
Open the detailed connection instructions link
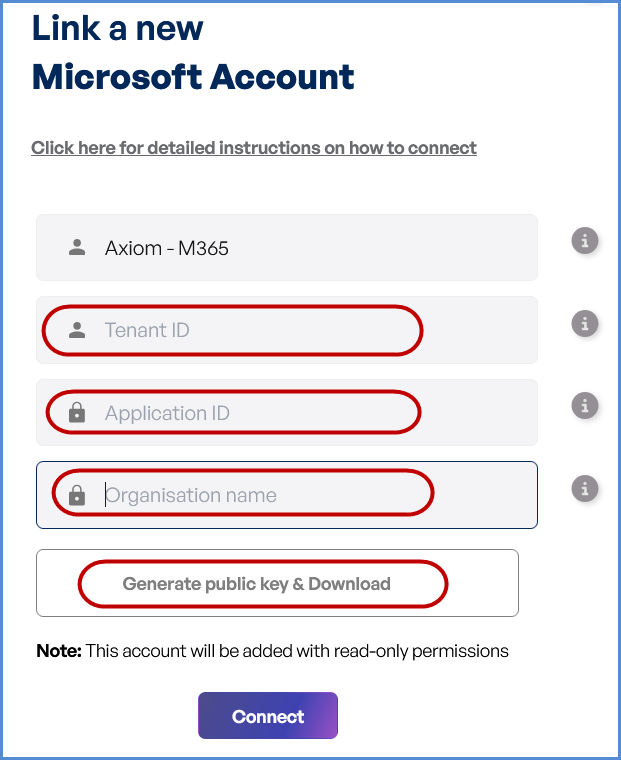coord(254,148)
